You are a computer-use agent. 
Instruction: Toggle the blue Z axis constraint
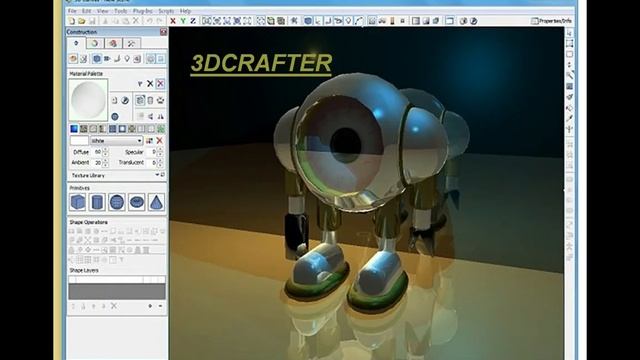193,21
